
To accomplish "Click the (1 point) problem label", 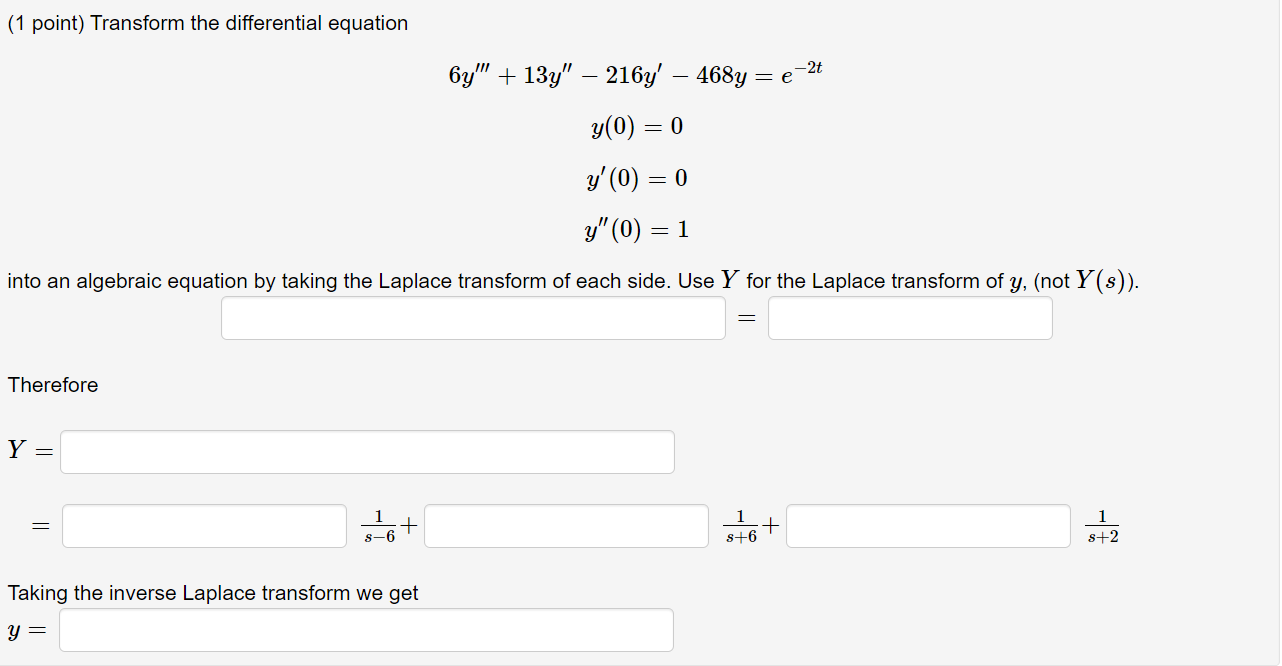I will pyautogui.click(x=46, y=22).
